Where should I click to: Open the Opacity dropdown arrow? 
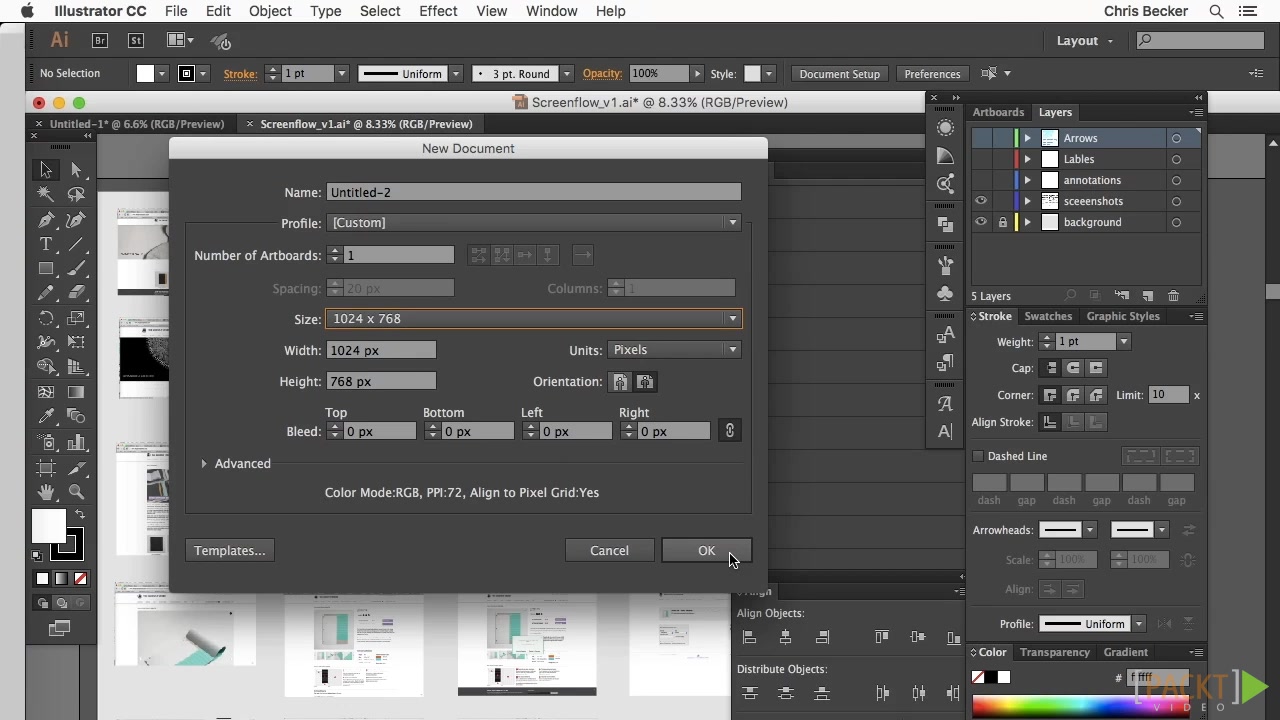697,74
